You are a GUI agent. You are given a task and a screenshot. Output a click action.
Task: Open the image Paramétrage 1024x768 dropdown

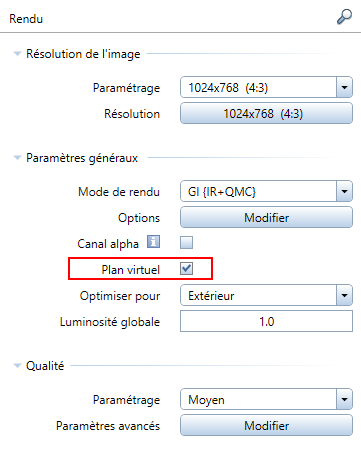coord(266,87)
